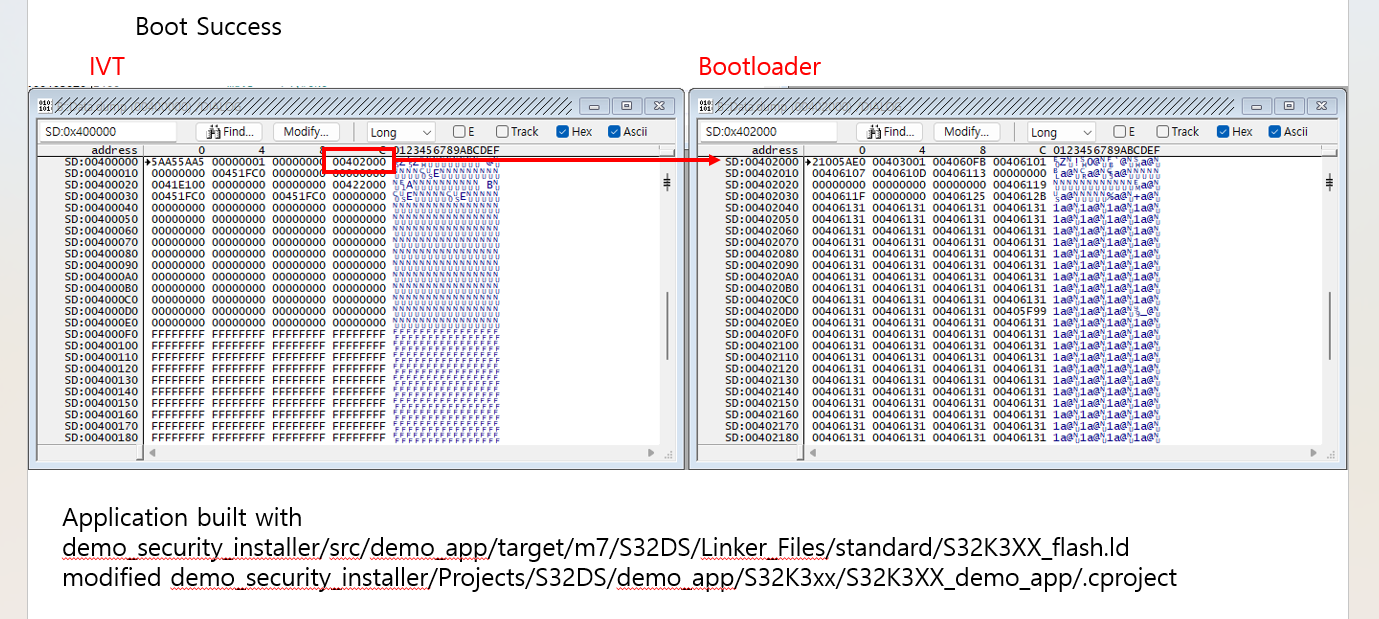Enable Track in the IVT dump window
The image size is (1379, 619).
pyautogui.click(x=503, y=132)
